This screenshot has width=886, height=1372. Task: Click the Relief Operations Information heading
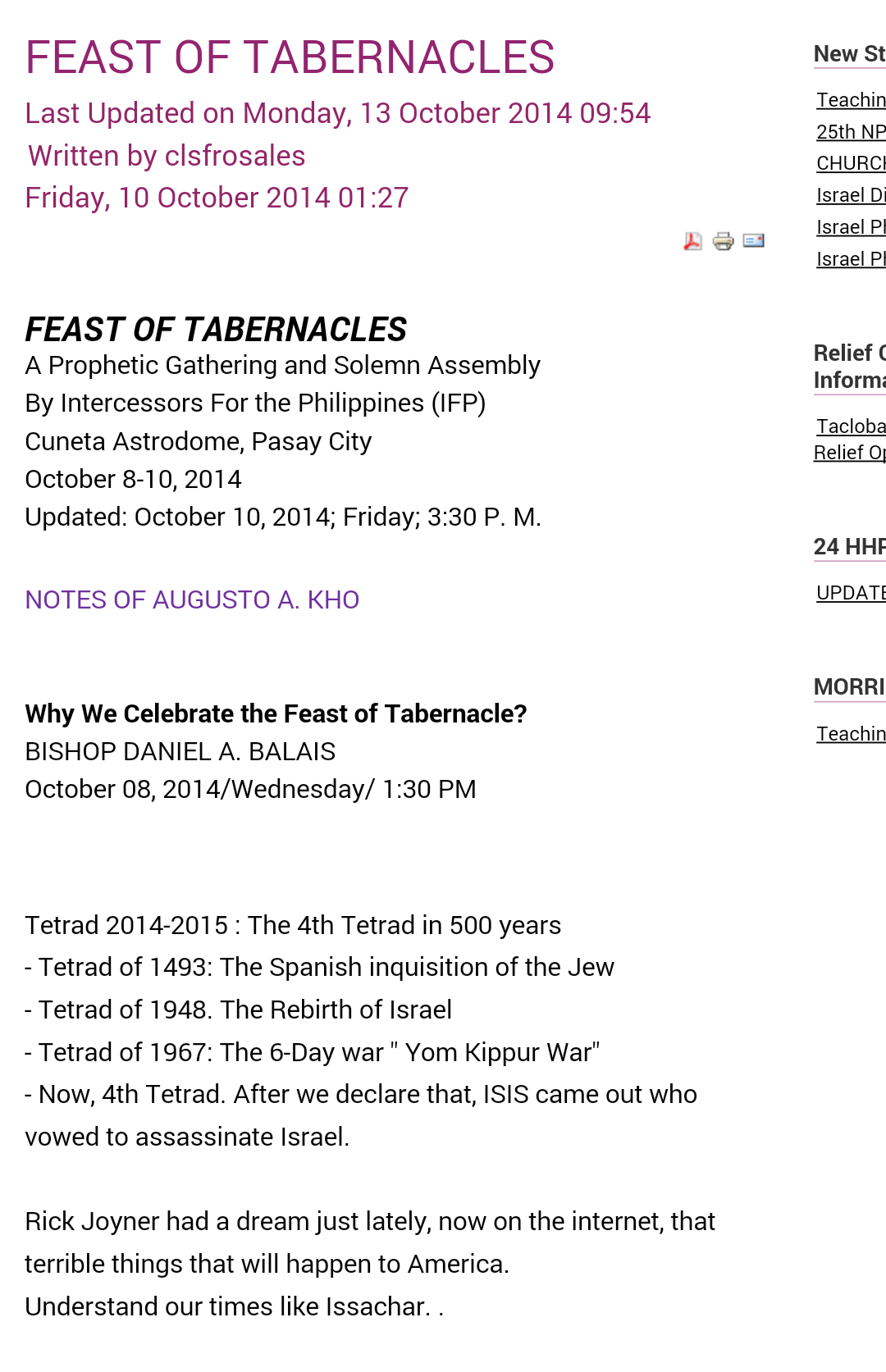click(x=850, y=367)
